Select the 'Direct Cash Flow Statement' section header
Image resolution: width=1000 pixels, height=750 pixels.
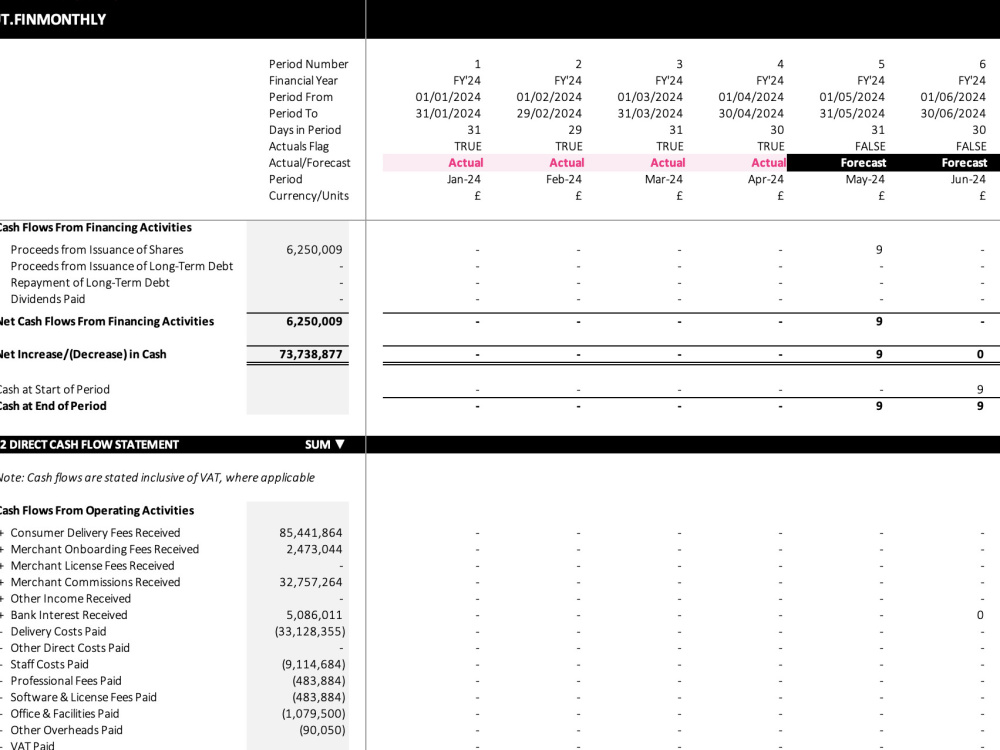point(90,445)
